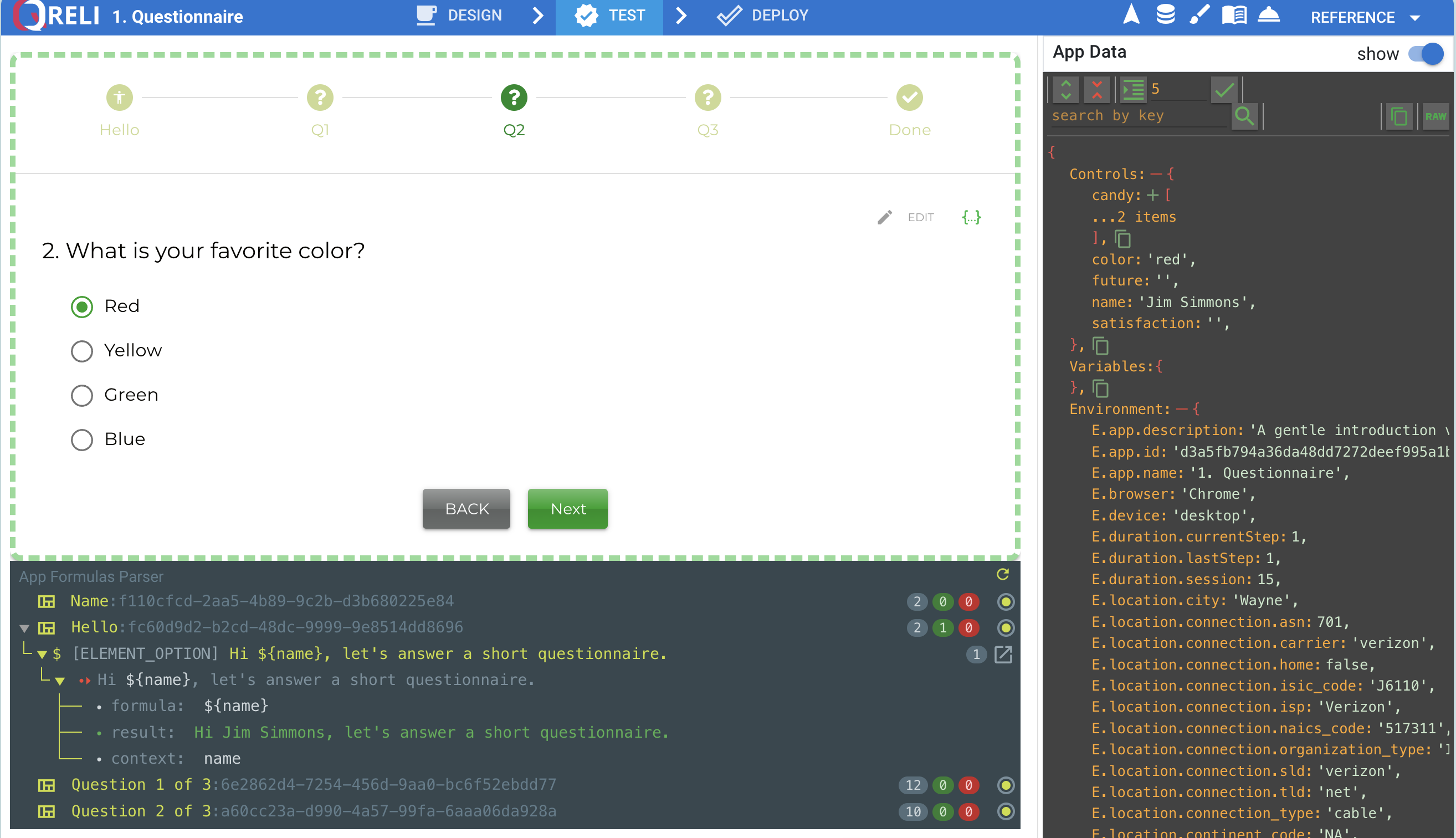Toggle the App Data show switch
1456x838 pixels.
(x=1425, y=54)
